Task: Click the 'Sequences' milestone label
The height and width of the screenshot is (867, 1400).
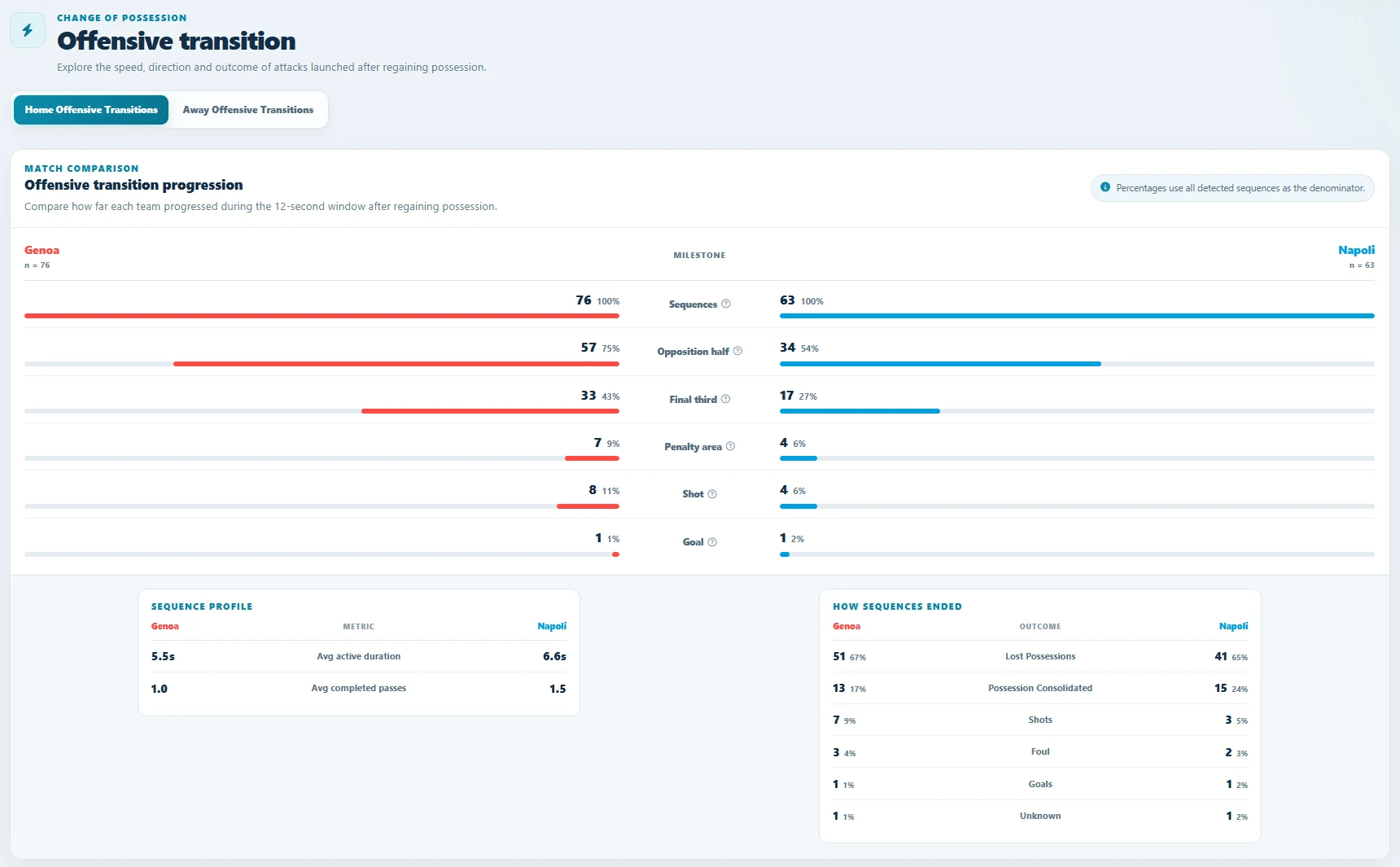Action: (693, 304)
